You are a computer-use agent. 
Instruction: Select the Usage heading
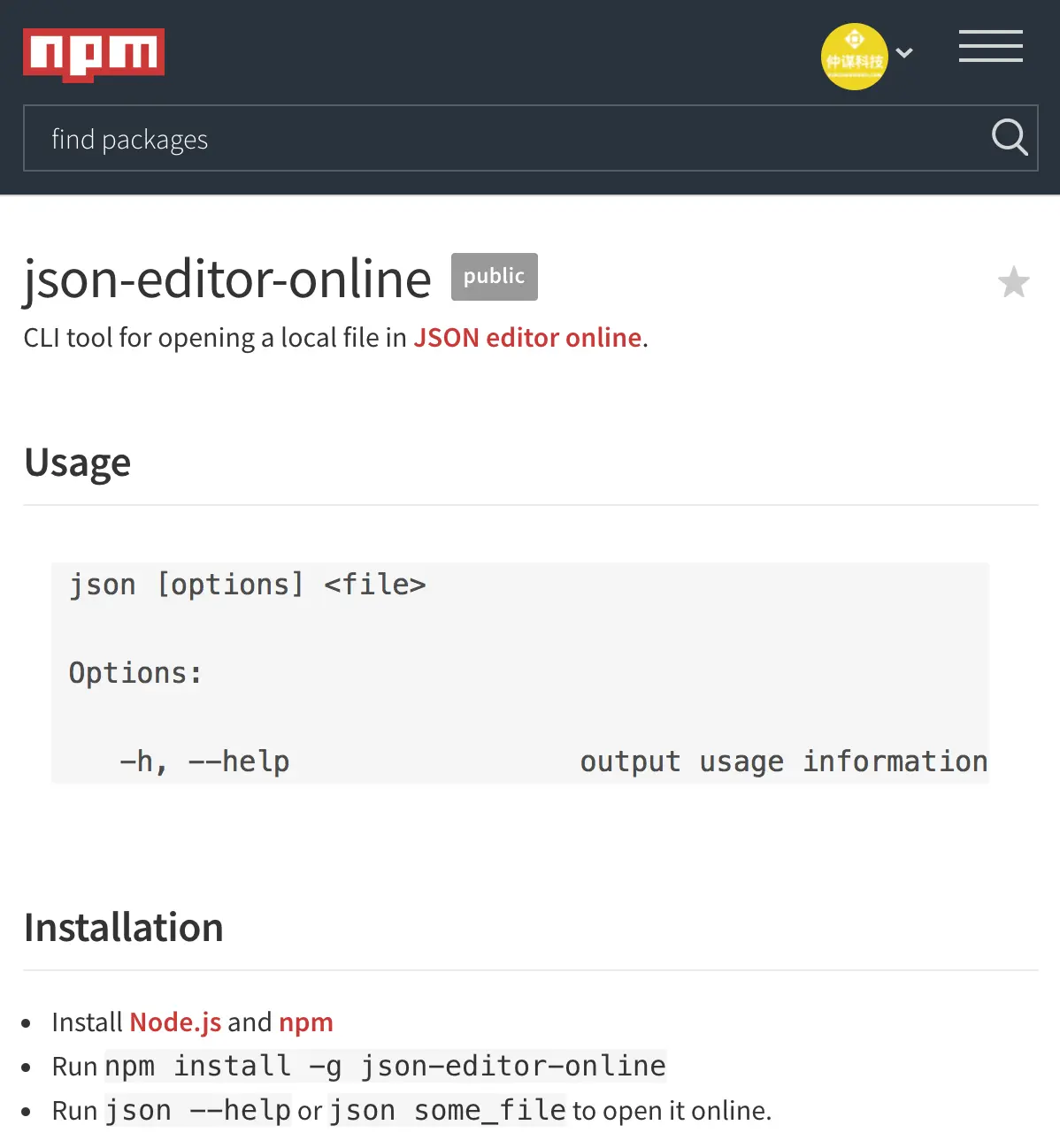[78, 463]
